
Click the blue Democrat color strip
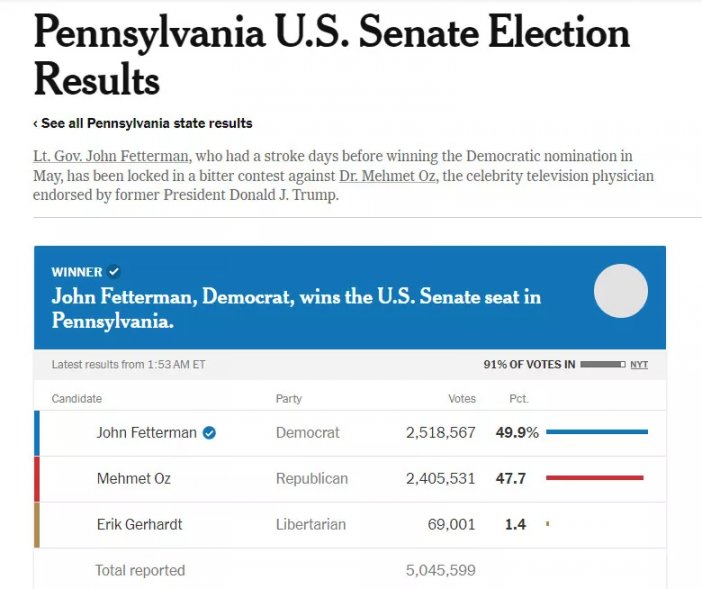click(x=37, y=433)
